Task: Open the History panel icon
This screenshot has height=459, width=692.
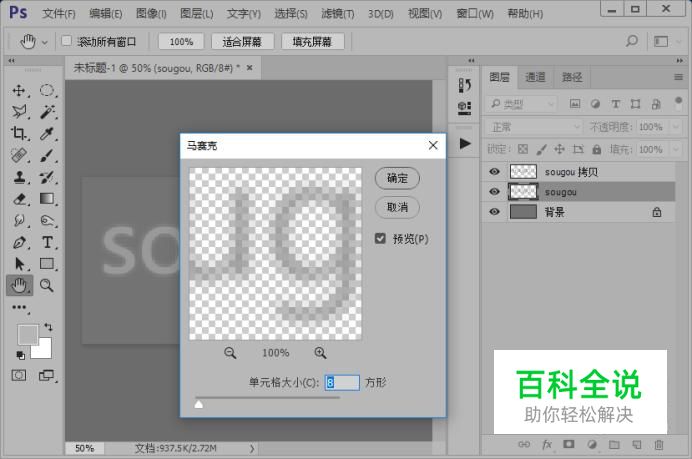Action: [464, 85]
